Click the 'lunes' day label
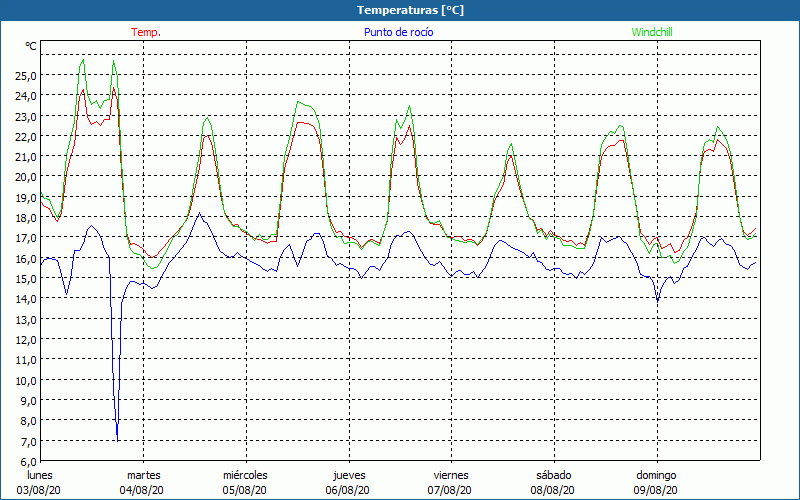 (40, 475)
